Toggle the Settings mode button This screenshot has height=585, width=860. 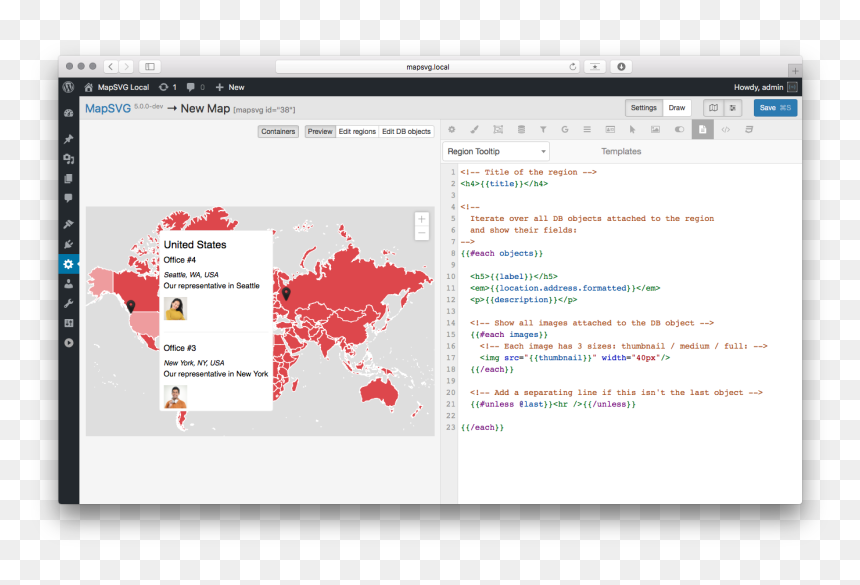click(644, 108)
